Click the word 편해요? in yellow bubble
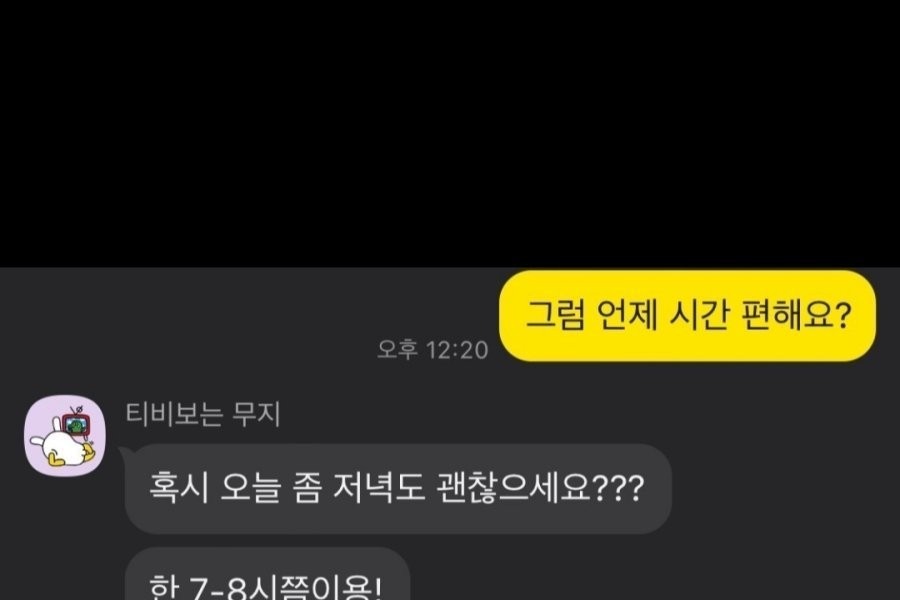Screen dimensions: 900x600 [796, 315]
